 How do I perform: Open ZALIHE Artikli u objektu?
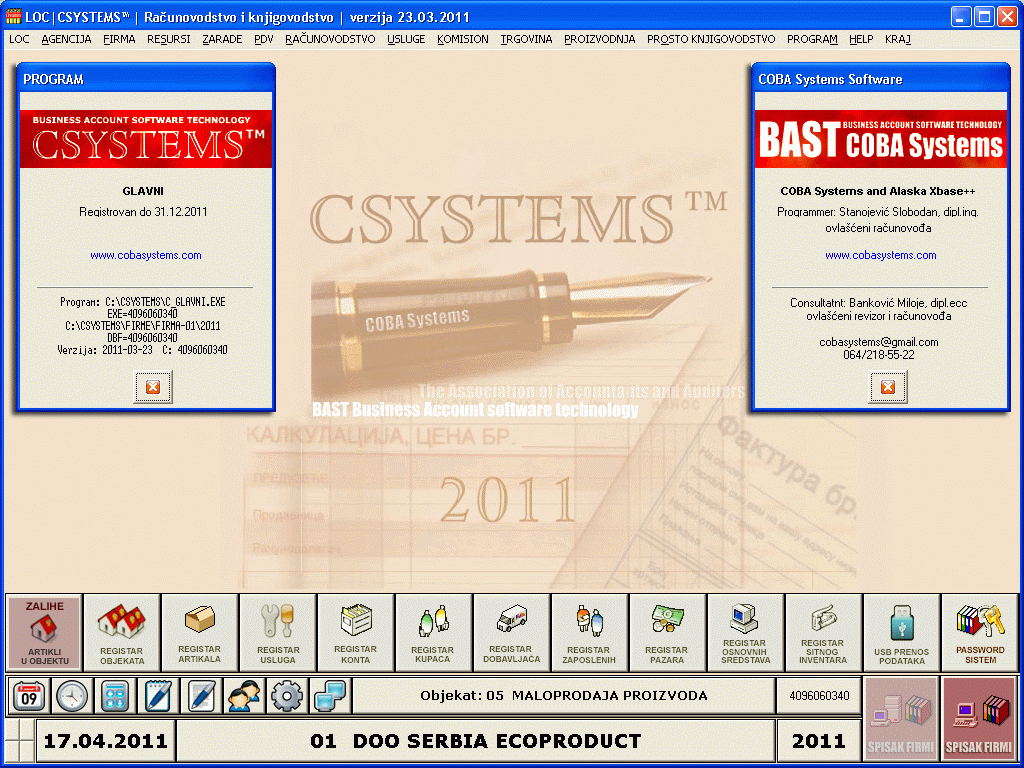[x=44, y=632]
